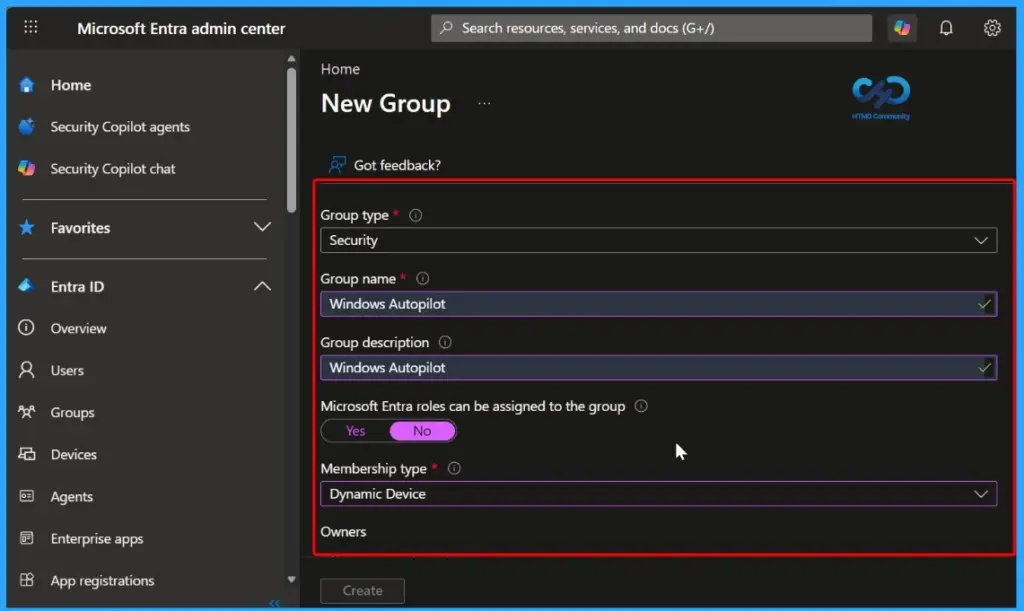Show info tooltip for Group name

pyautogui.click(x=423, y=279)
